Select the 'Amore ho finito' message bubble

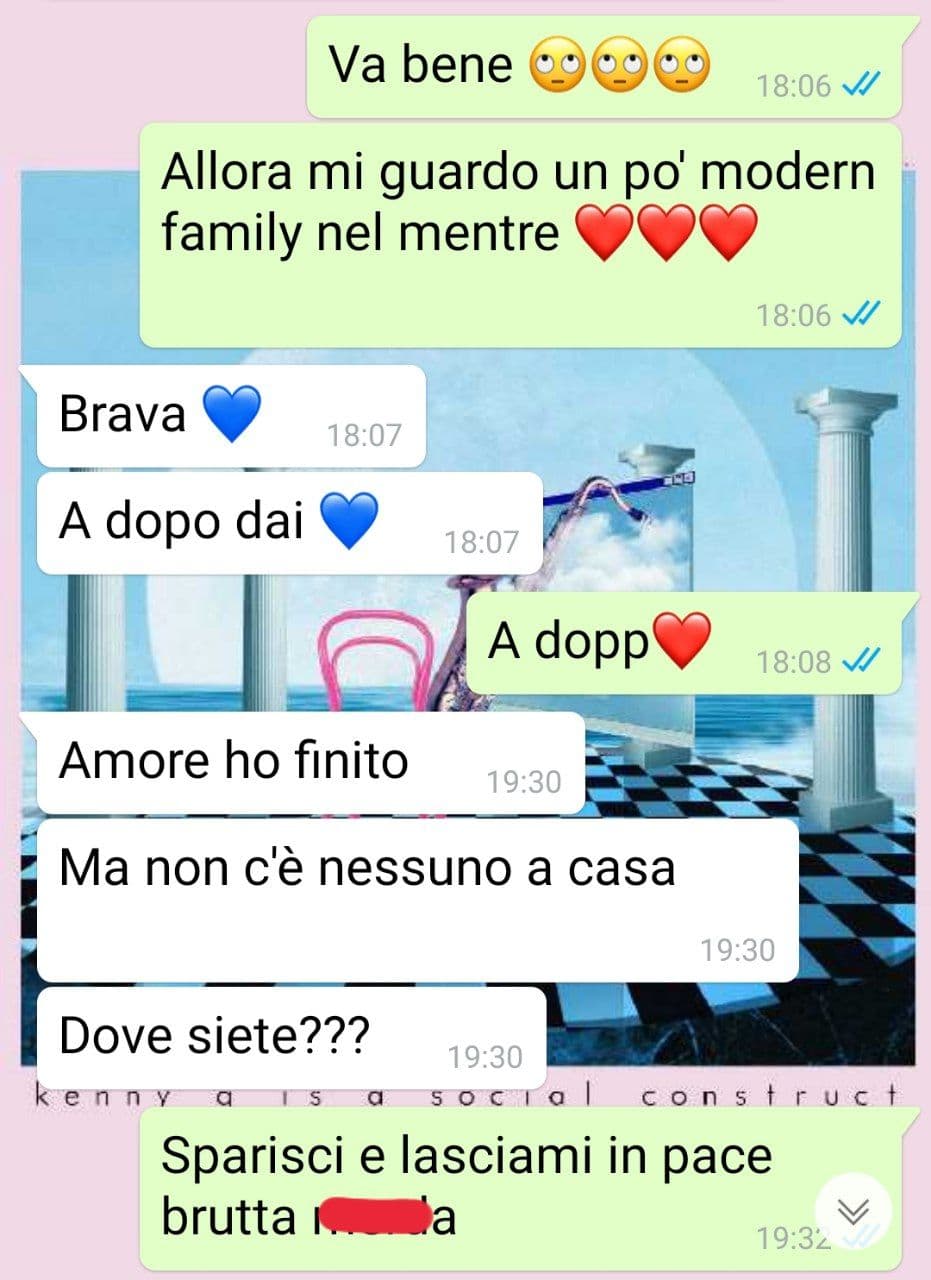coord(310,763)
